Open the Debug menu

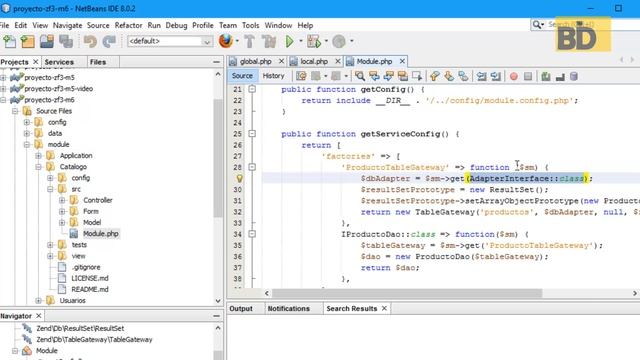click(x=176, y=25)
